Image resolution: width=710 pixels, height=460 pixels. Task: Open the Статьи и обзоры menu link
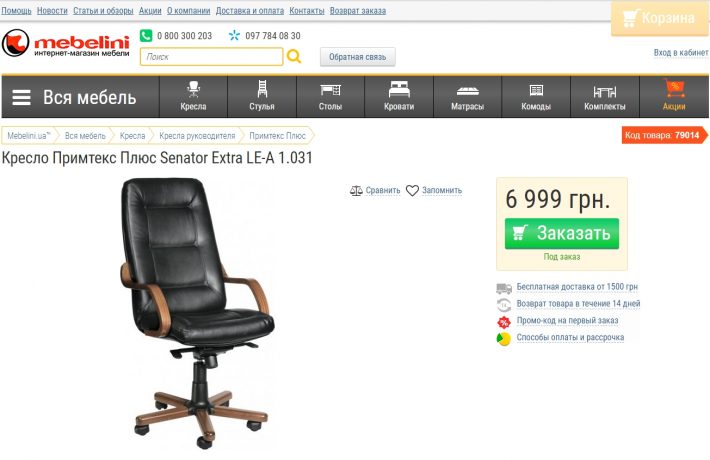pyautogui.click(x=103, y=10)
